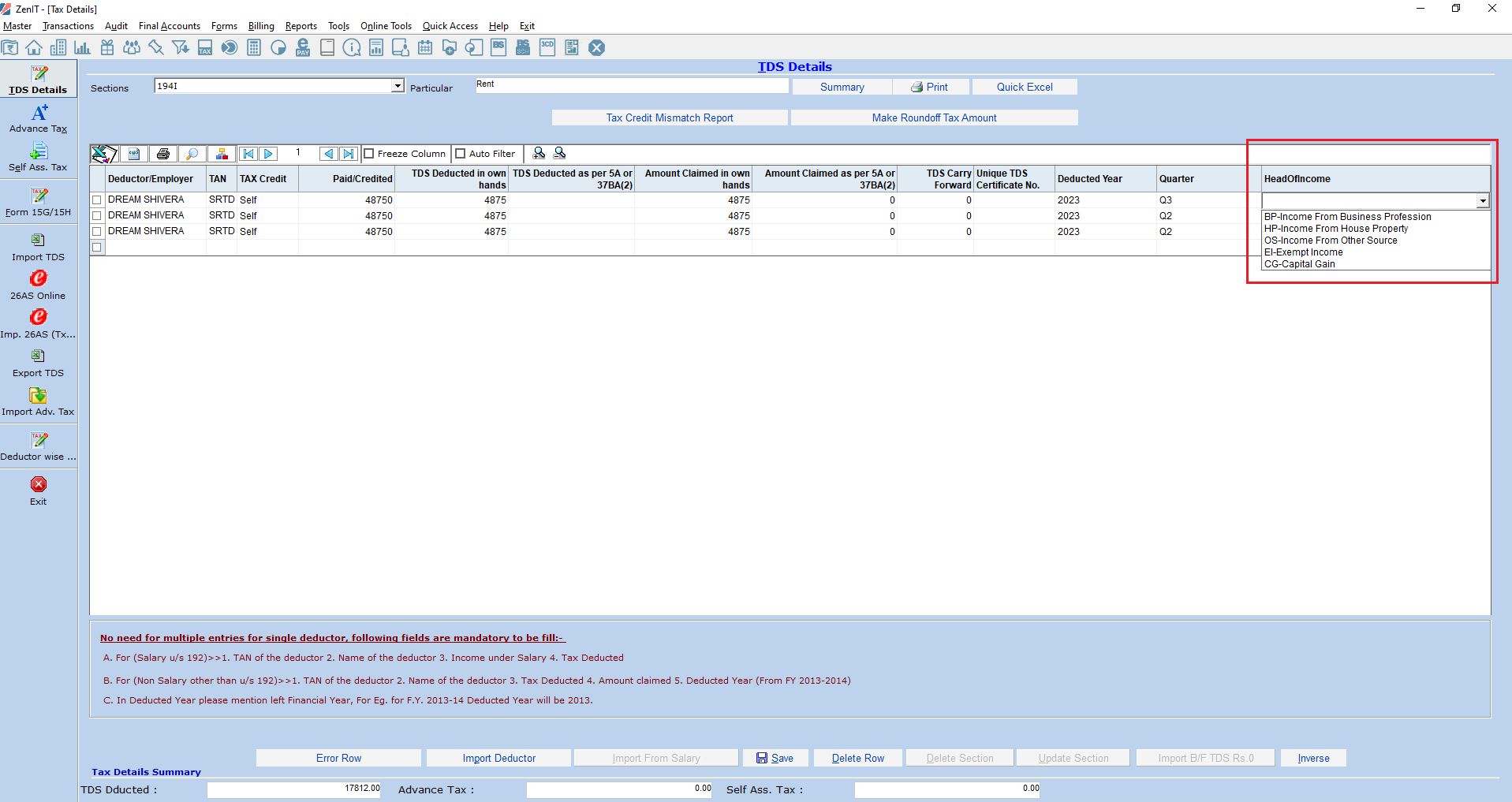Open the Final Accounts menu
The image size is (1512, 802).
170,26
